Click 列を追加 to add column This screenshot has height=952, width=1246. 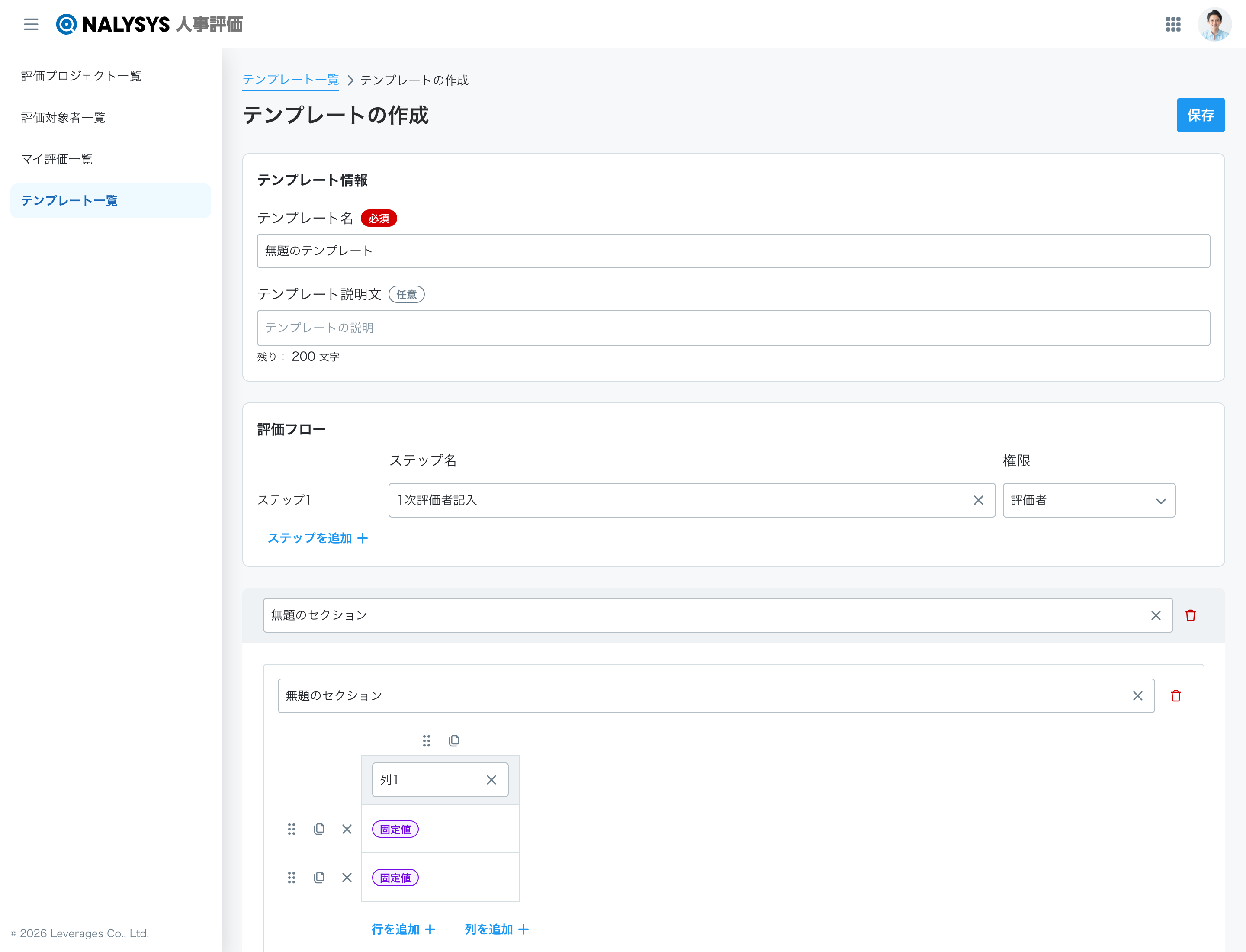[496, 929]
